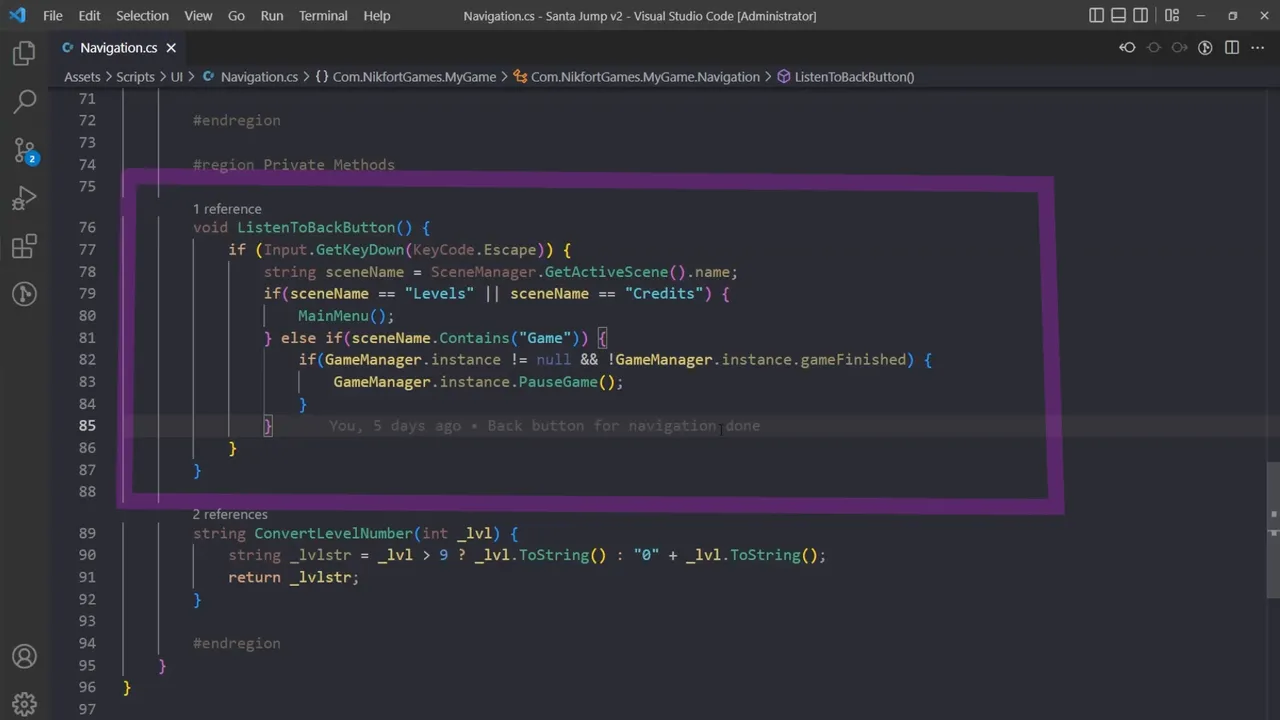This screenshot has width=1280, height=720.
Task: Open the Run and Debug view
Action: [24, 198]
